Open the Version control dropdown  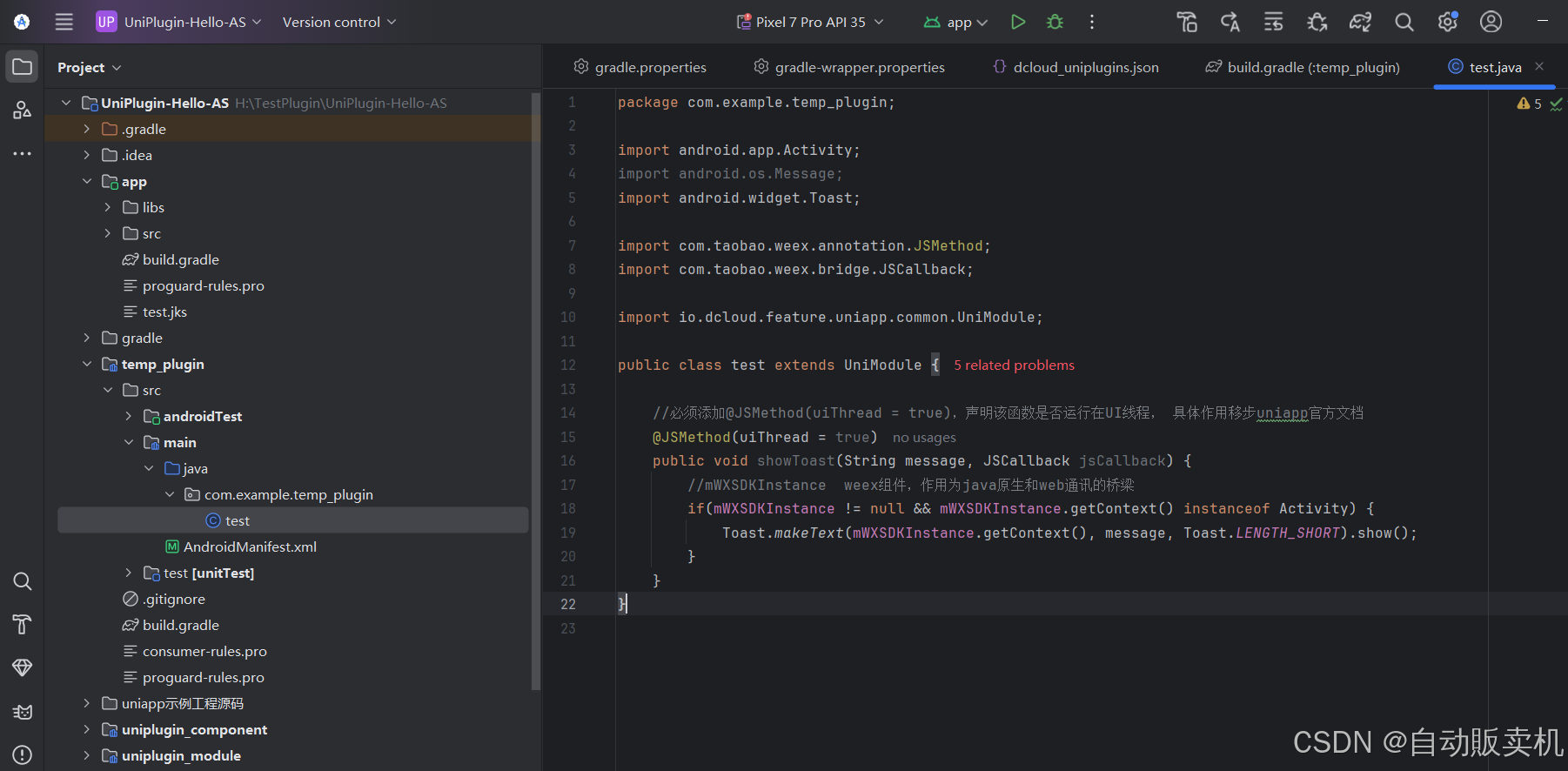pos(339,22)
